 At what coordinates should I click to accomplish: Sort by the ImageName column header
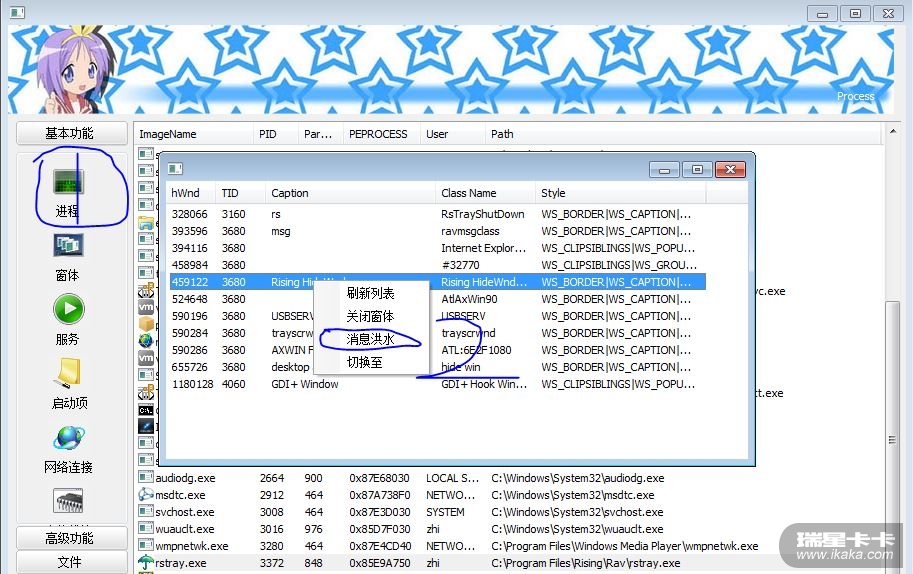click(194, 134)
